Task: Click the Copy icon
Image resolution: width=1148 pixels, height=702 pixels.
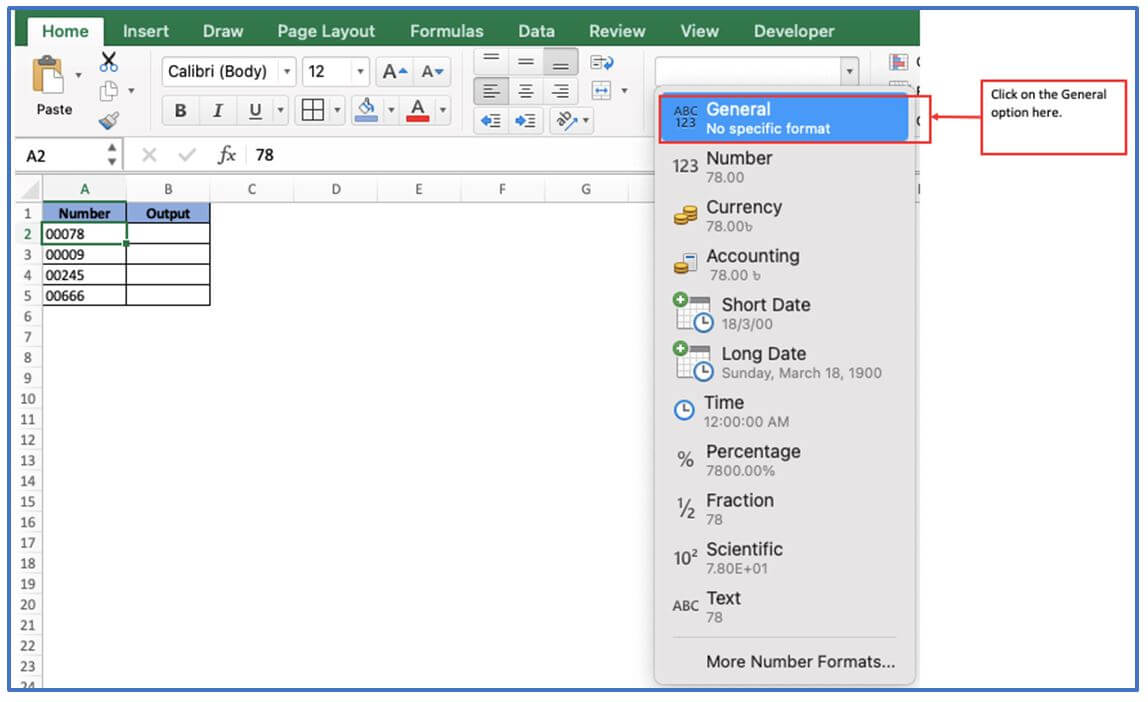Action: [x=108, y=91]
